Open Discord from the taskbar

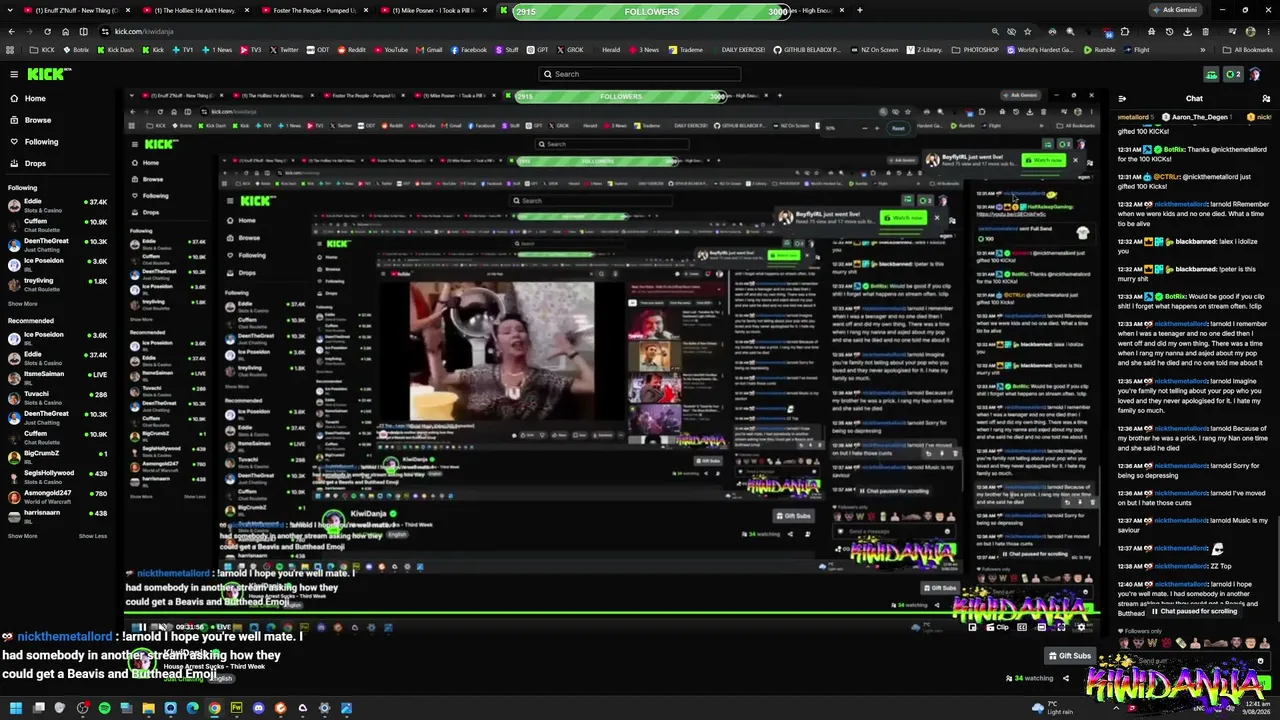[x=259, y=709]
